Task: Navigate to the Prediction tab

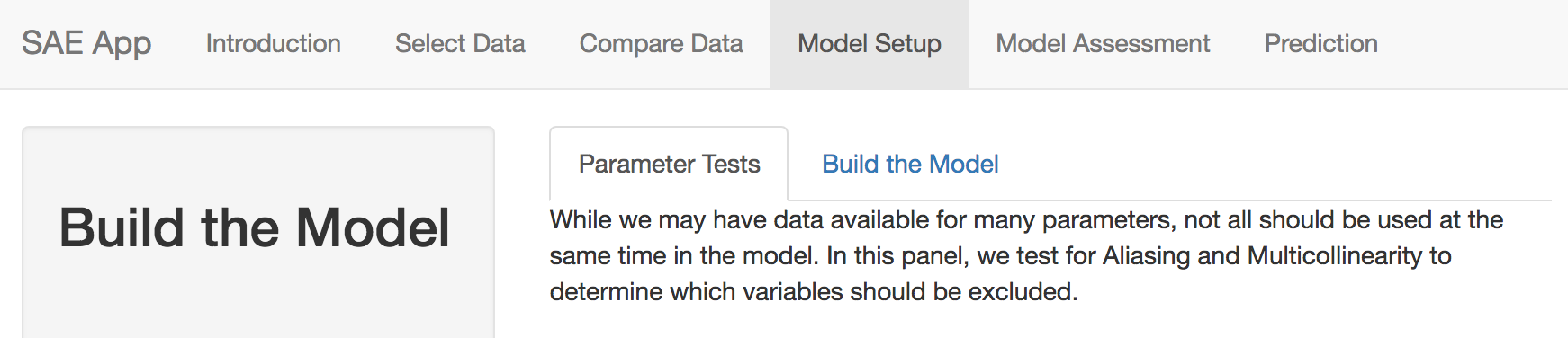Action: pos(1320,43)
